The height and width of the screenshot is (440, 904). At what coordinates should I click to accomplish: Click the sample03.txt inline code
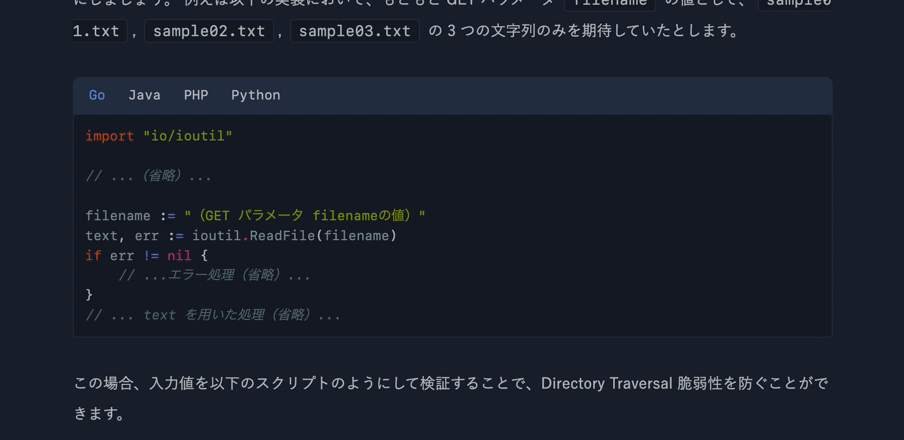355,31
